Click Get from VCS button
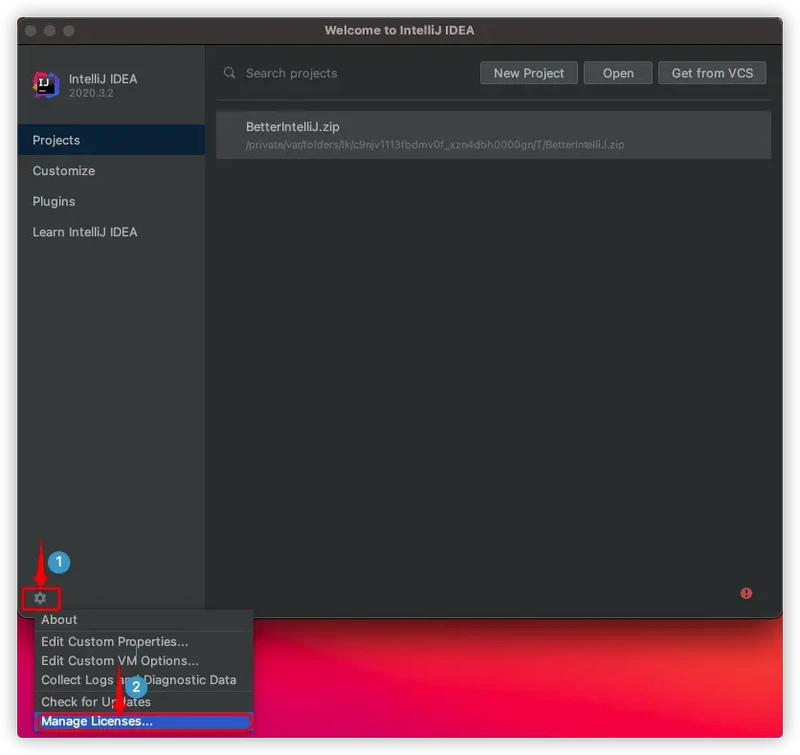 pos(712,73)
